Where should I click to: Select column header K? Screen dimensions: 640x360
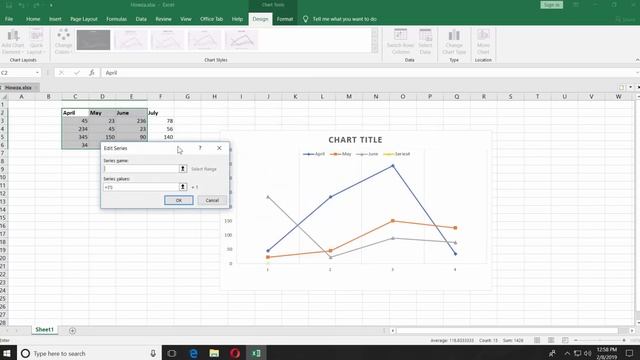point(295,97)
